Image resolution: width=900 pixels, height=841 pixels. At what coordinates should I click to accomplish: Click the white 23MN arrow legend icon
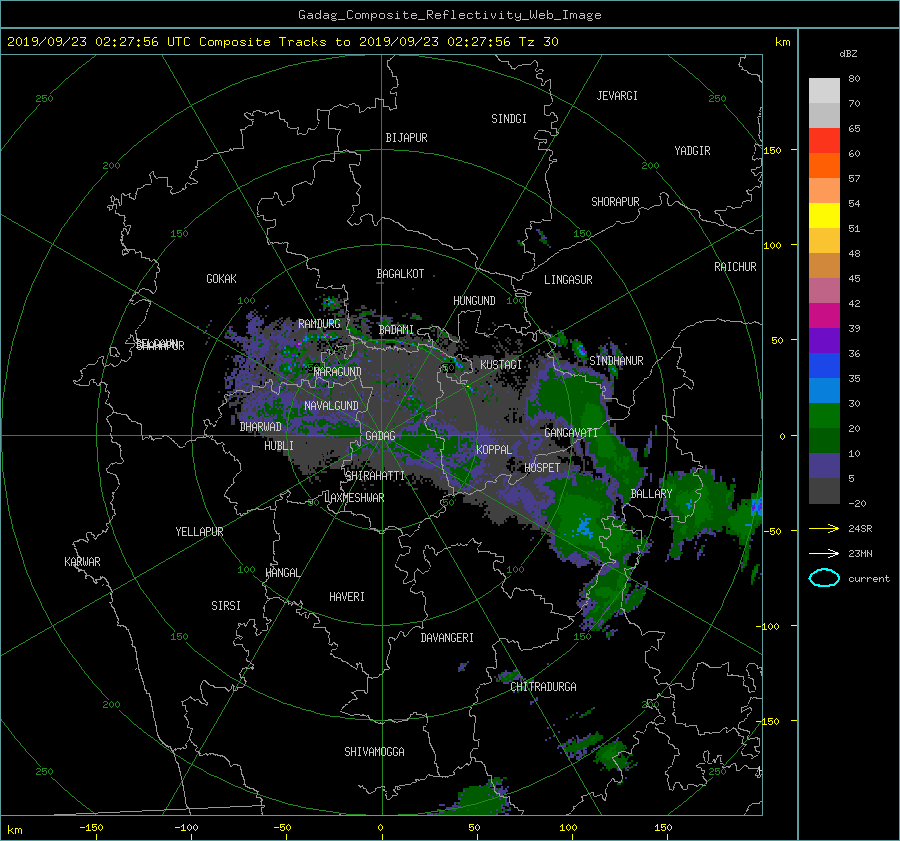click(x=824, y=554)
